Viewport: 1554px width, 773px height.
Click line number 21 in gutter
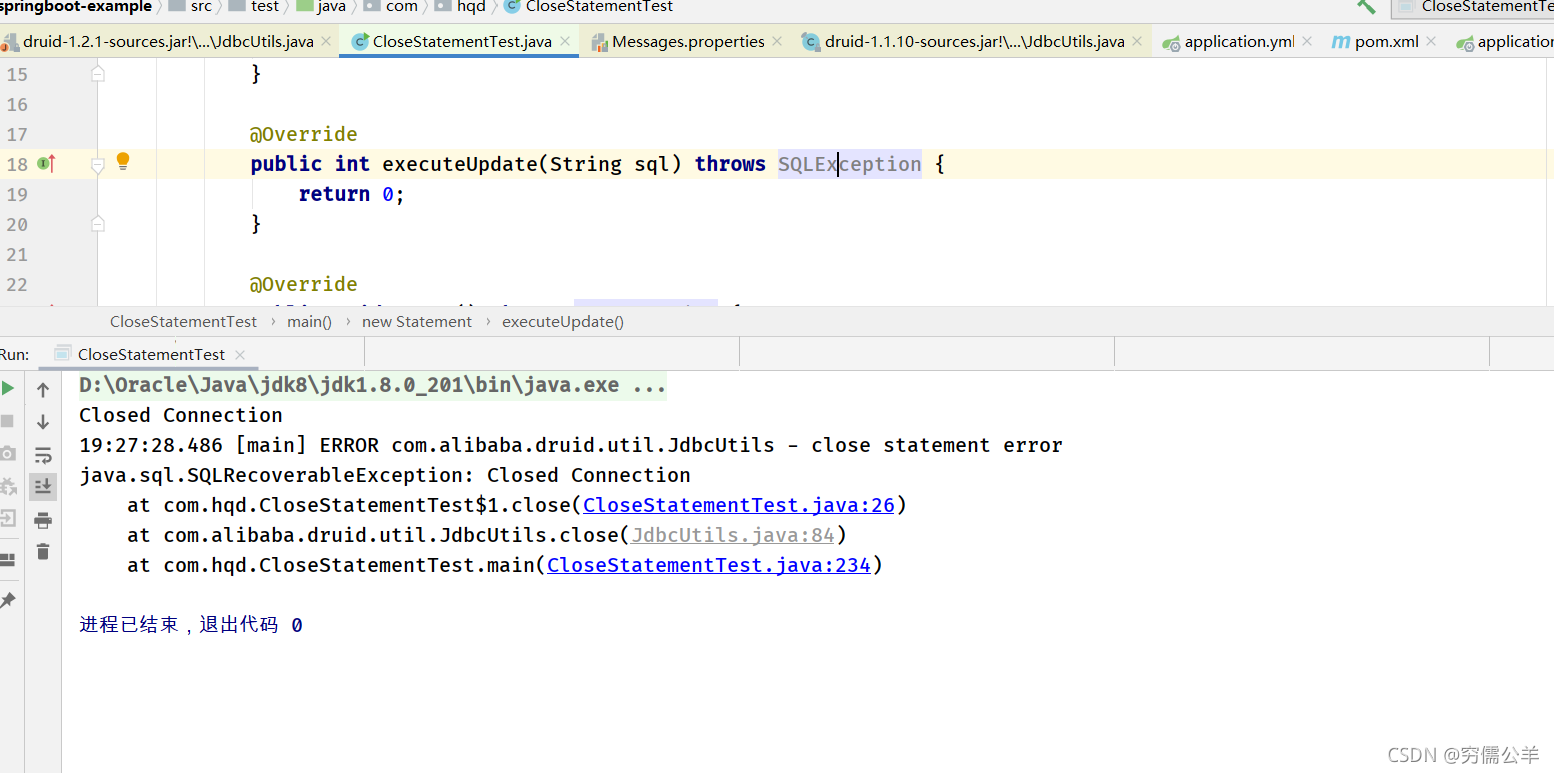[17, 254]
